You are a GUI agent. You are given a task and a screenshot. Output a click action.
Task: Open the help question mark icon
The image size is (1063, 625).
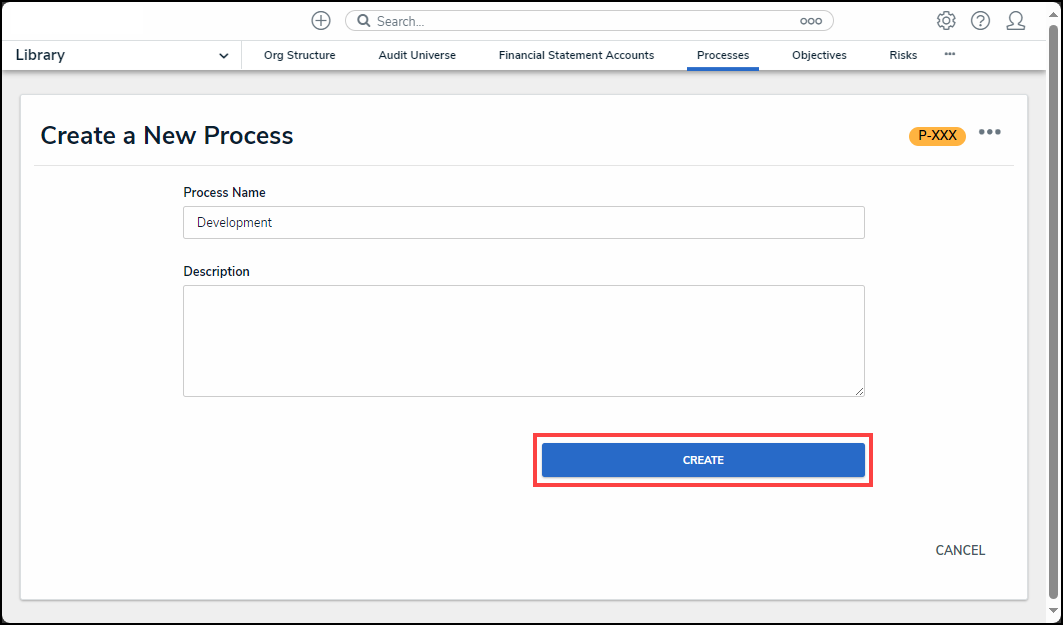(x=980, y=21)
